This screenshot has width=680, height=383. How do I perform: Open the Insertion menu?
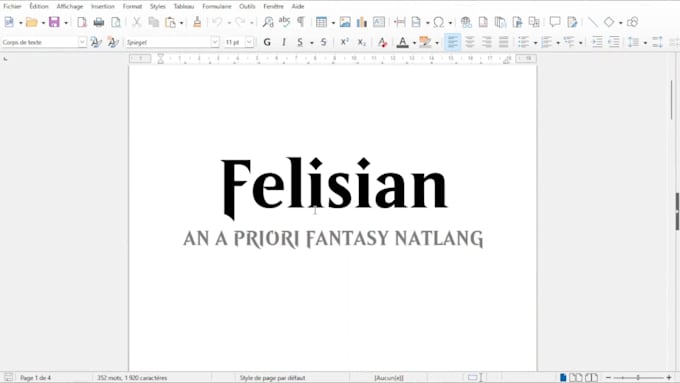coord(103,7)
